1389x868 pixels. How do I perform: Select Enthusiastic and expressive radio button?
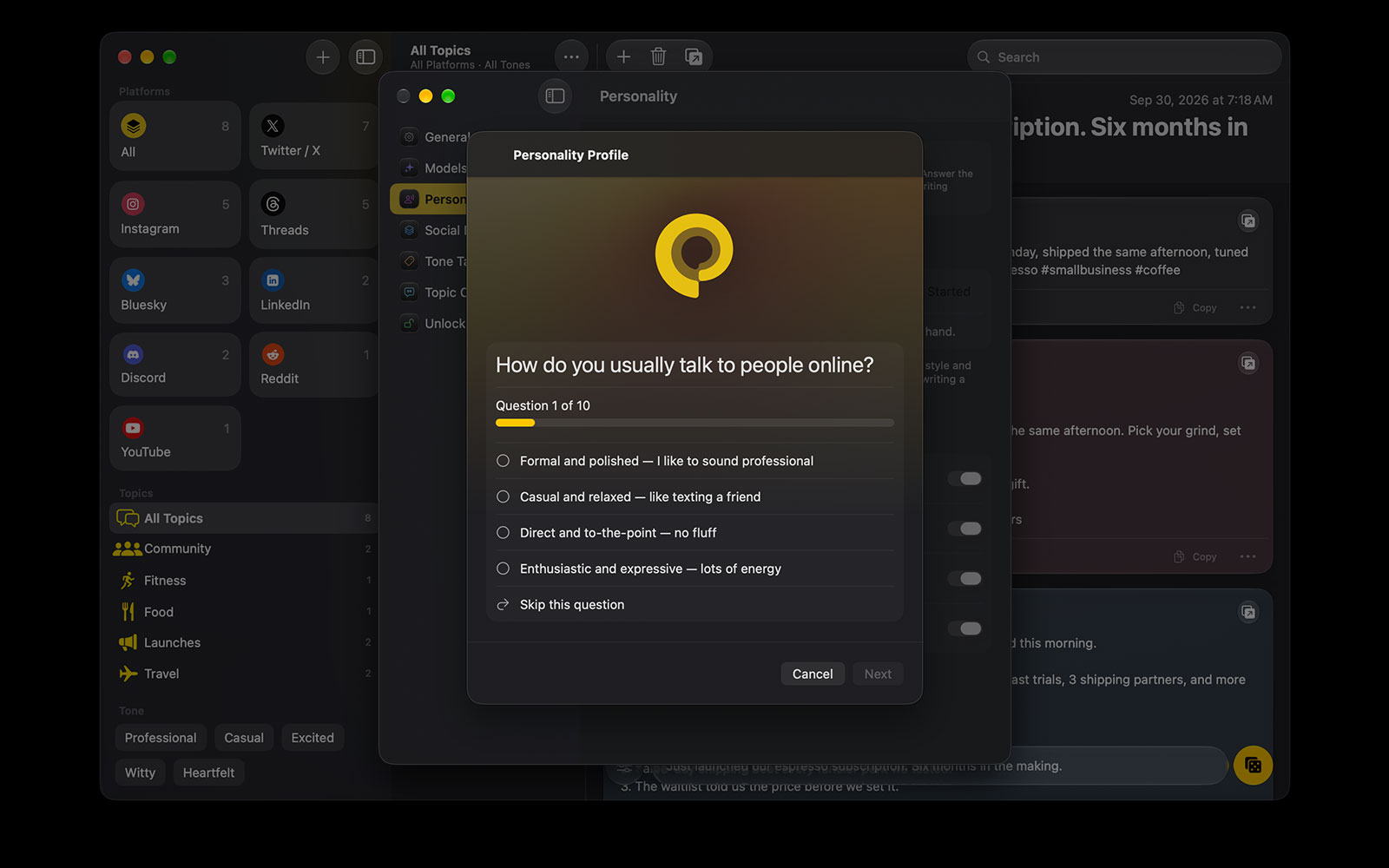click(694, 569)
